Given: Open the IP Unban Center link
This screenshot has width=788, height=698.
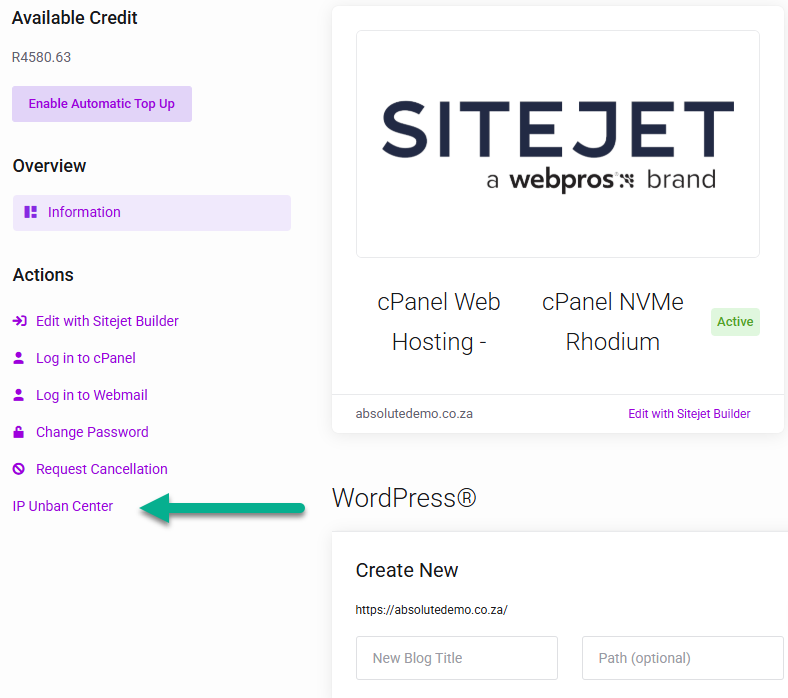Looking at the screenshot, I should [x=63, y=506].
